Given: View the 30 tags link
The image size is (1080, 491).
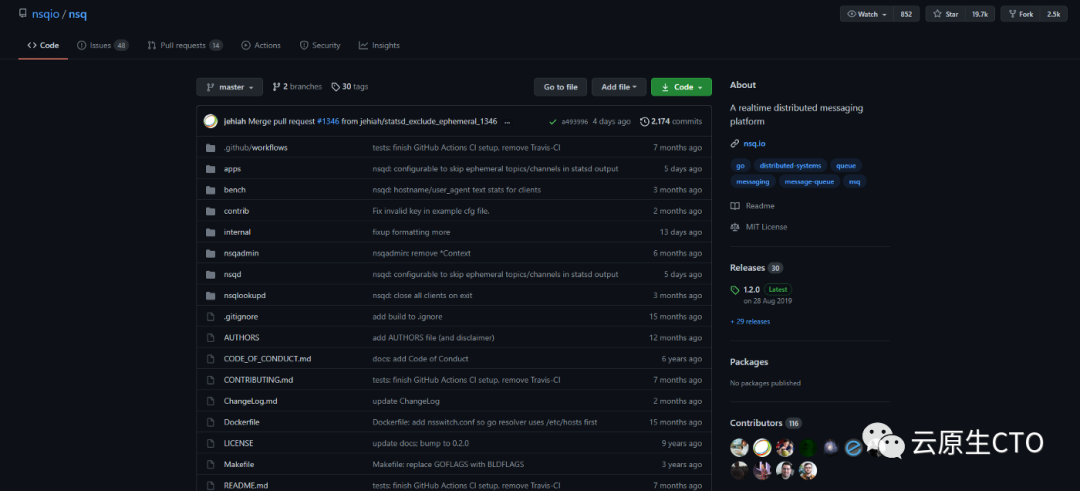Looking at the screenshot, I should tap(350, 87).
